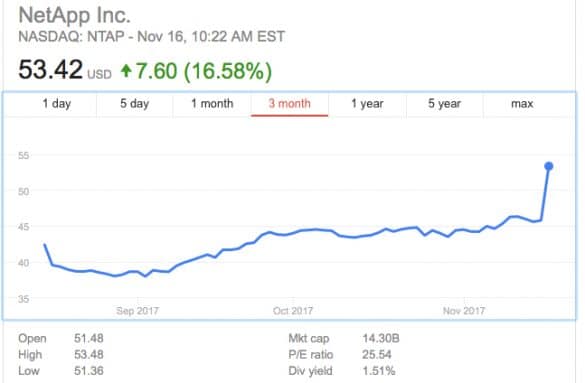Screen dimensions: 585x383
Task: Switch to the 1 day tab
Action: (x=56, y=104)
